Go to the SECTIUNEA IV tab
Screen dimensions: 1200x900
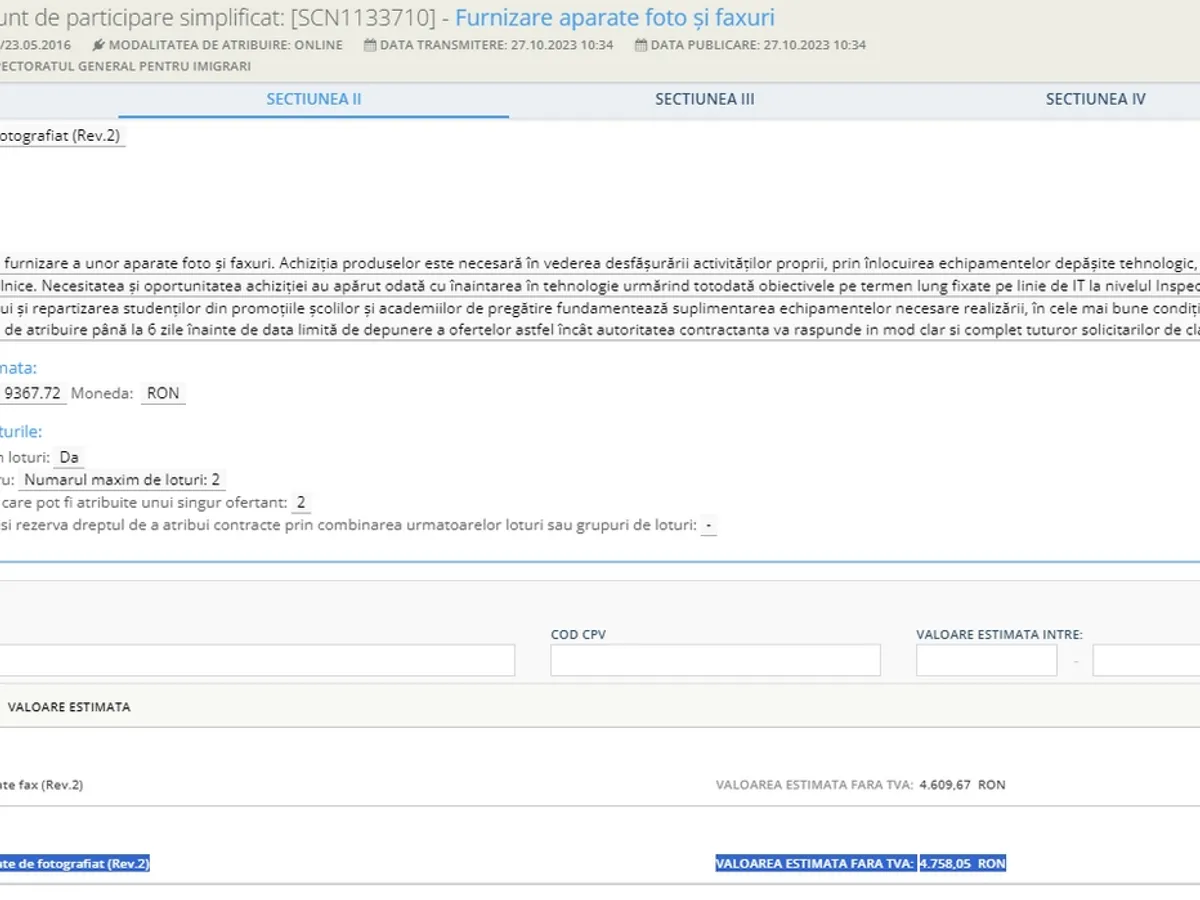[1095, 99]
